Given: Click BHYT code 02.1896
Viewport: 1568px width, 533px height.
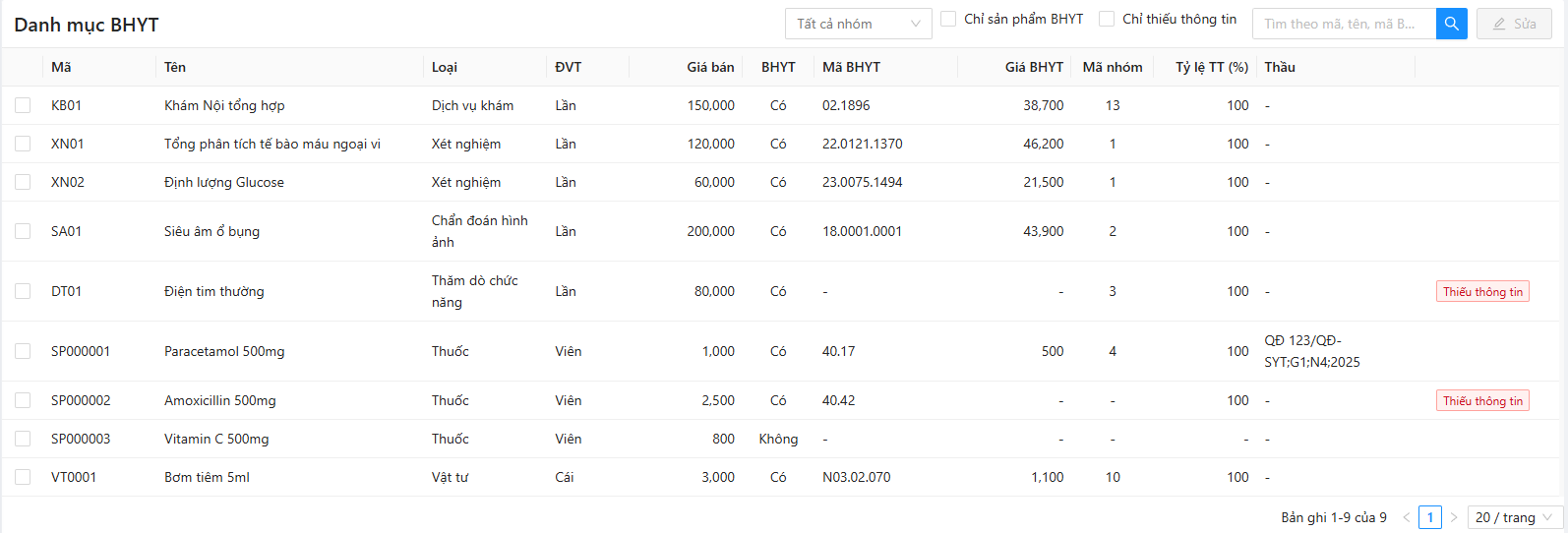Looking at the screenshot, I should [x=846, y=105].
